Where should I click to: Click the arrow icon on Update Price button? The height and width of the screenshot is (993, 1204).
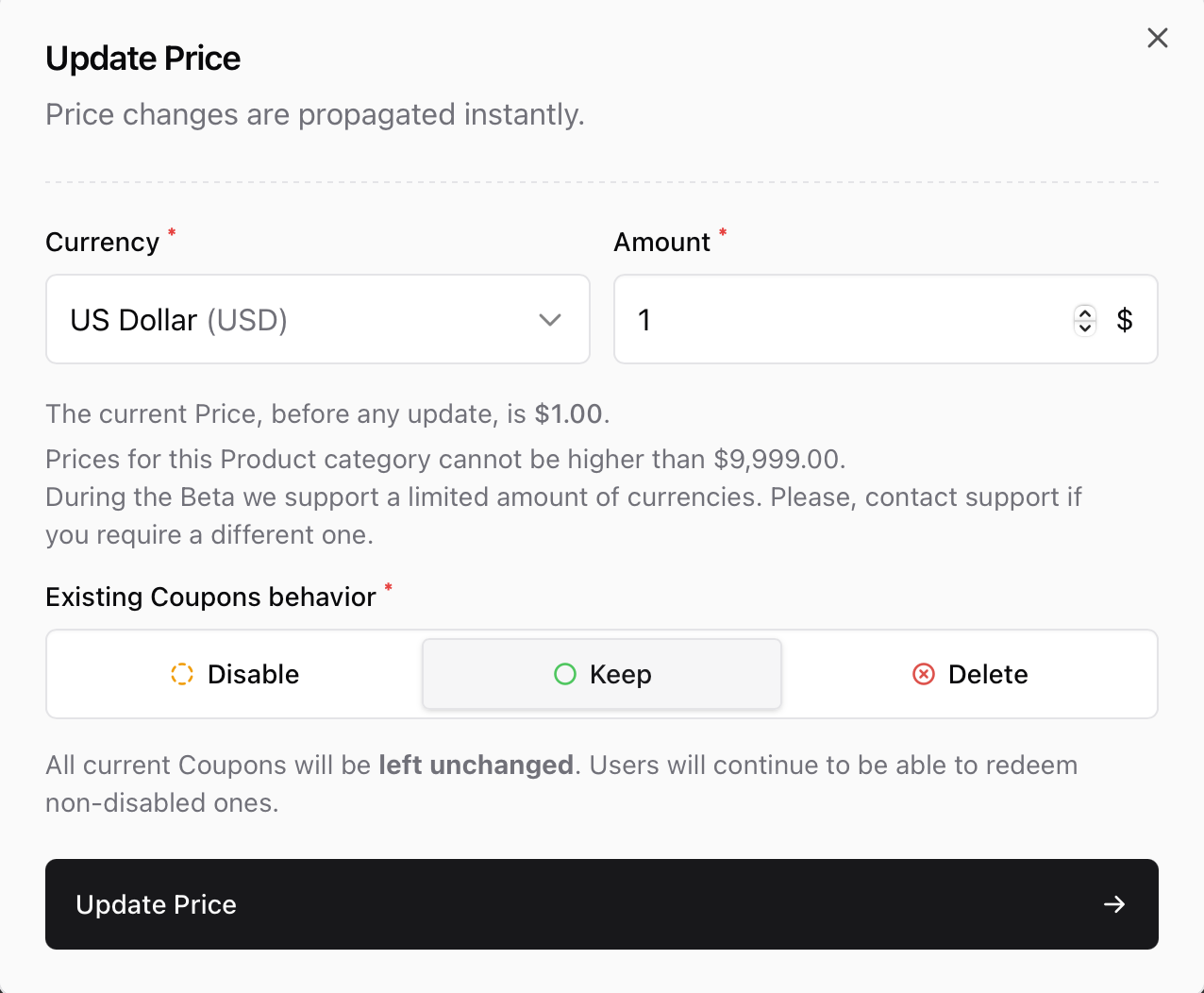click(x=1114, y=904)
